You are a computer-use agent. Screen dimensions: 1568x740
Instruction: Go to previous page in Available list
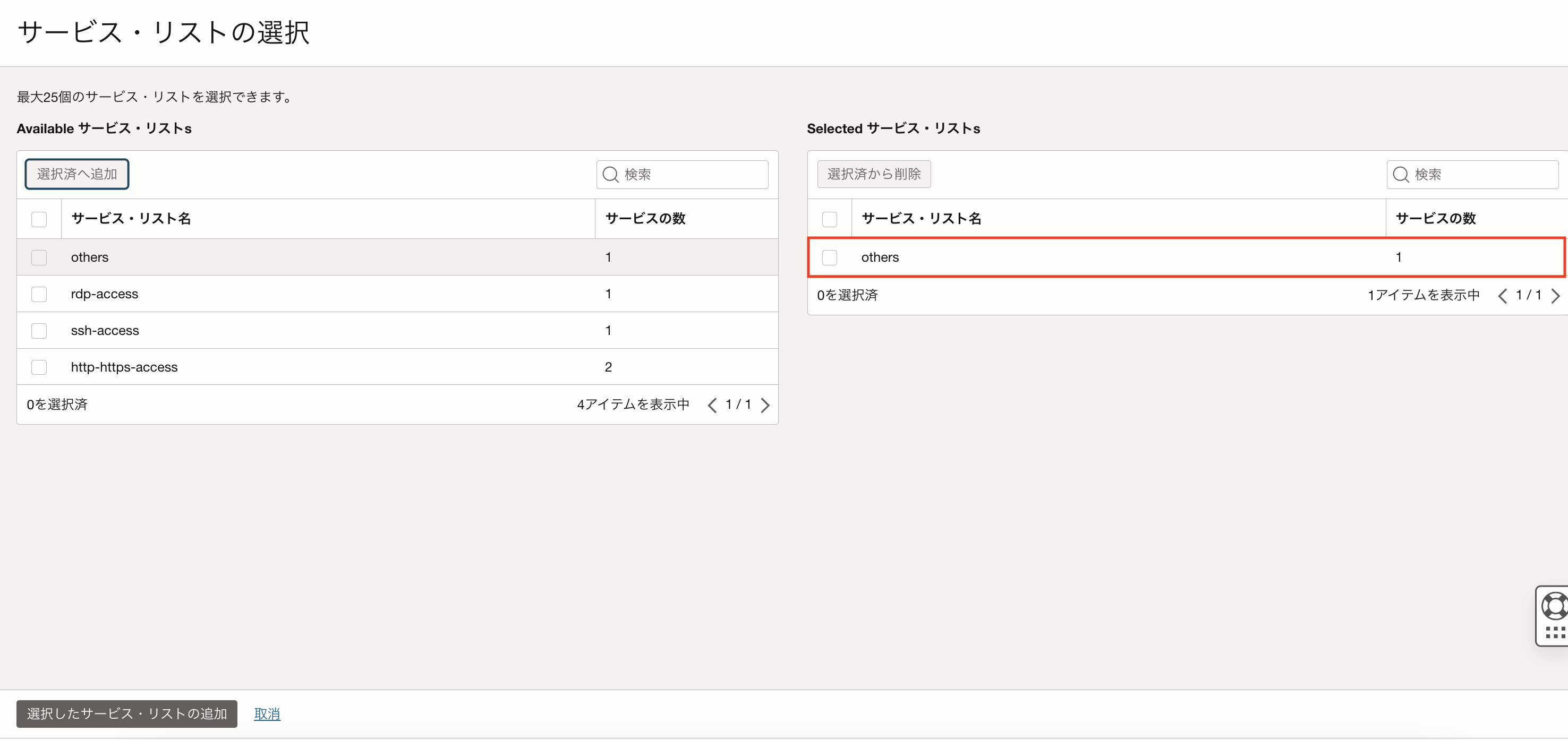pyautogui.click(x=712, y=405)
